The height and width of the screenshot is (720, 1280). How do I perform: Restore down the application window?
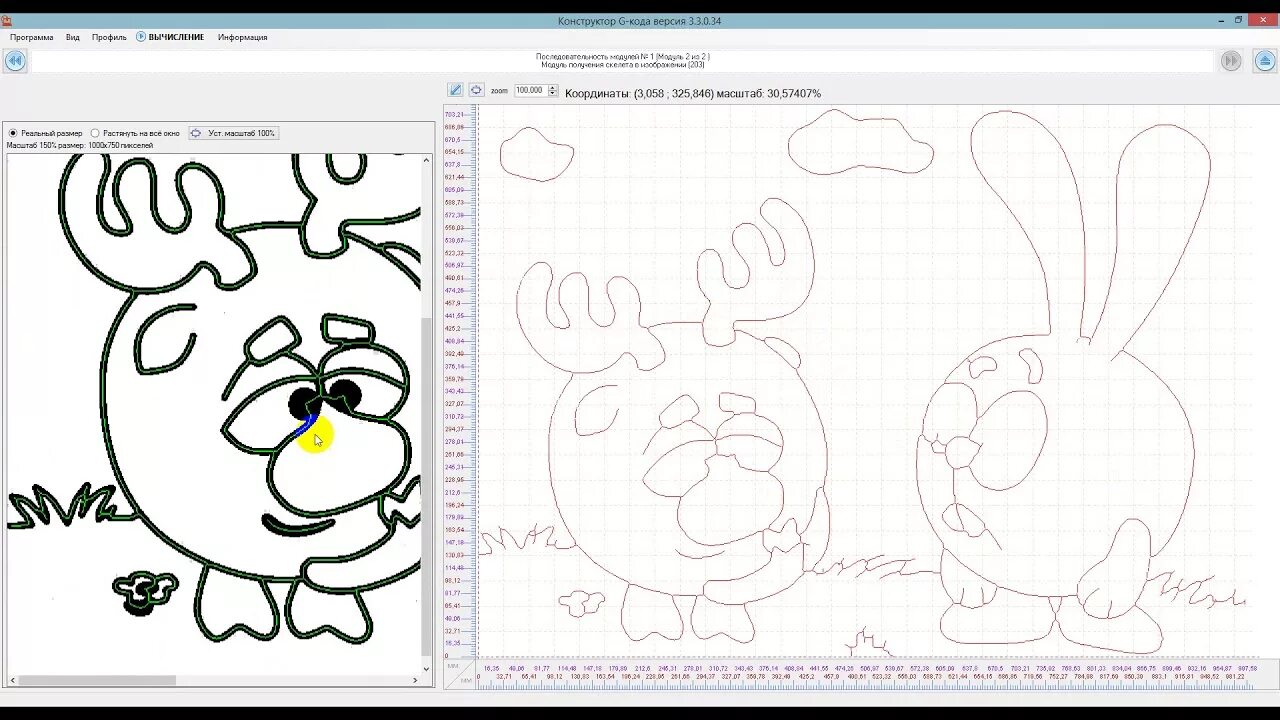click(1238, 20)
